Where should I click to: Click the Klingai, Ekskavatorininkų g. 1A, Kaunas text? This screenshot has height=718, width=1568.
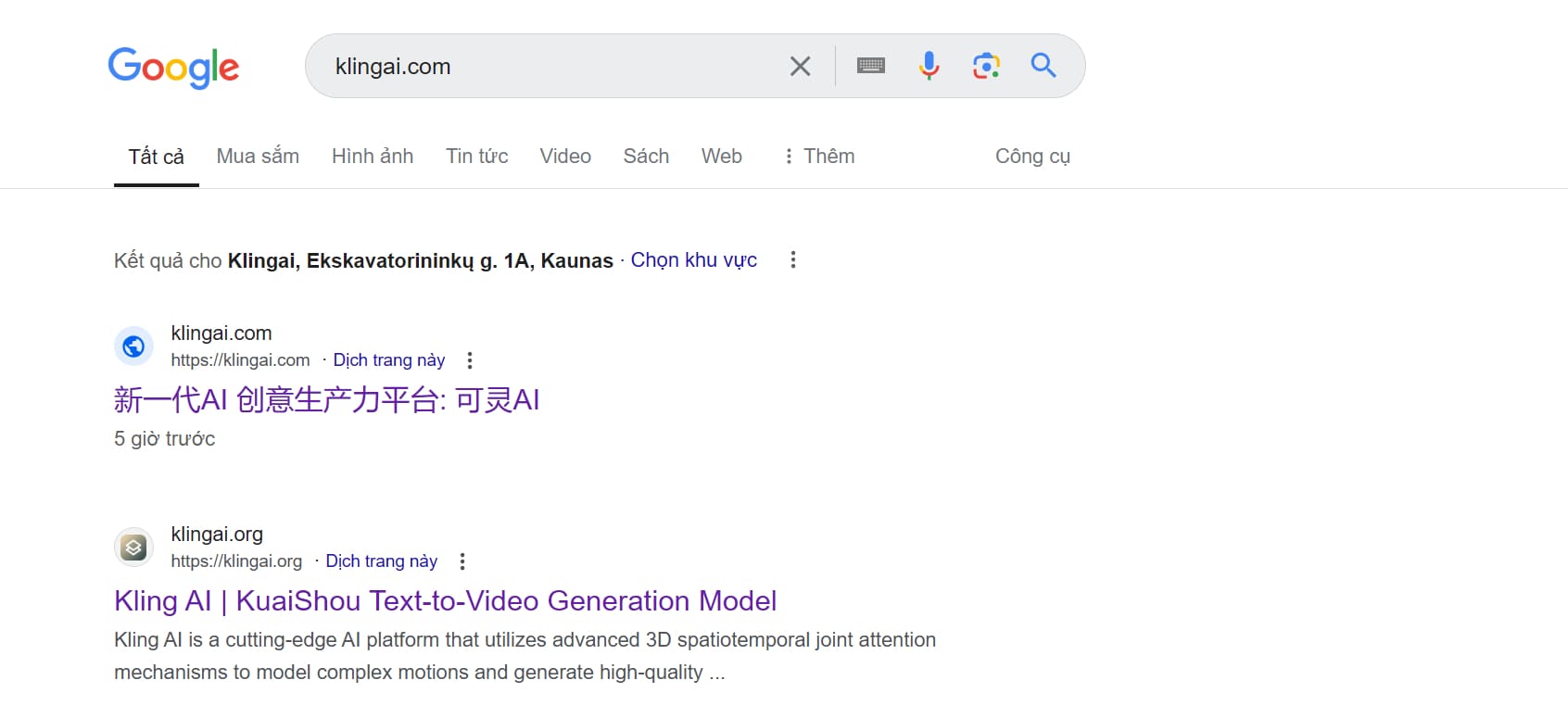point(421,261)
